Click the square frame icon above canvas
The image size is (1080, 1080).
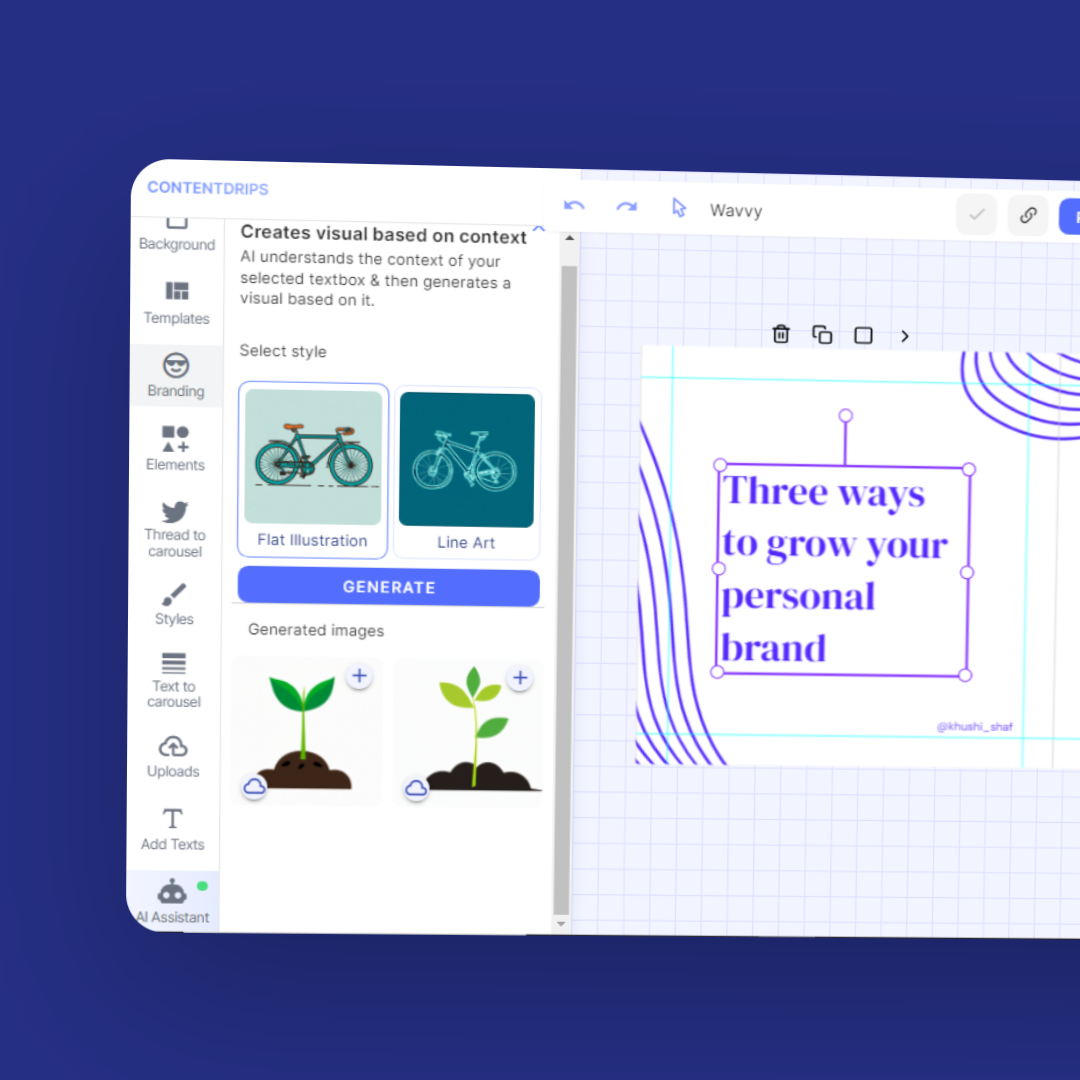click(x=863, y=336)
